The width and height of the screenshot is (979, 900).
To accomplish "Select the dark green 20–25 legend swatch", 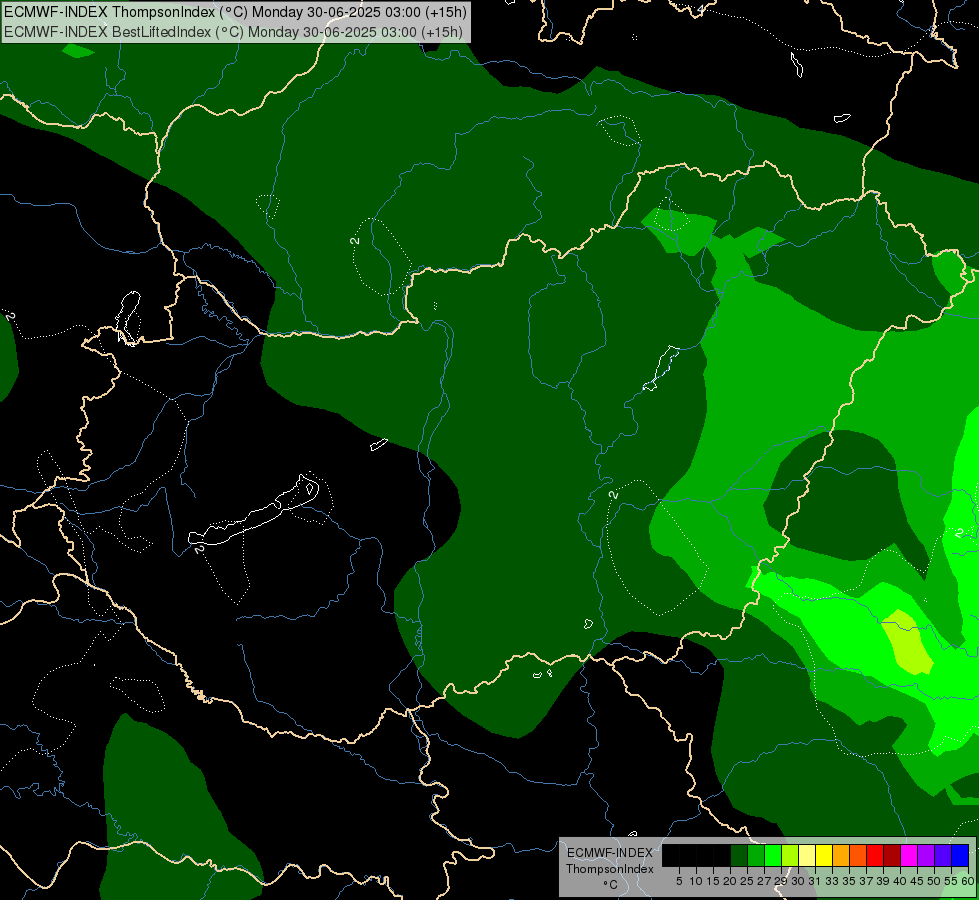I will (x=739, y=855).
